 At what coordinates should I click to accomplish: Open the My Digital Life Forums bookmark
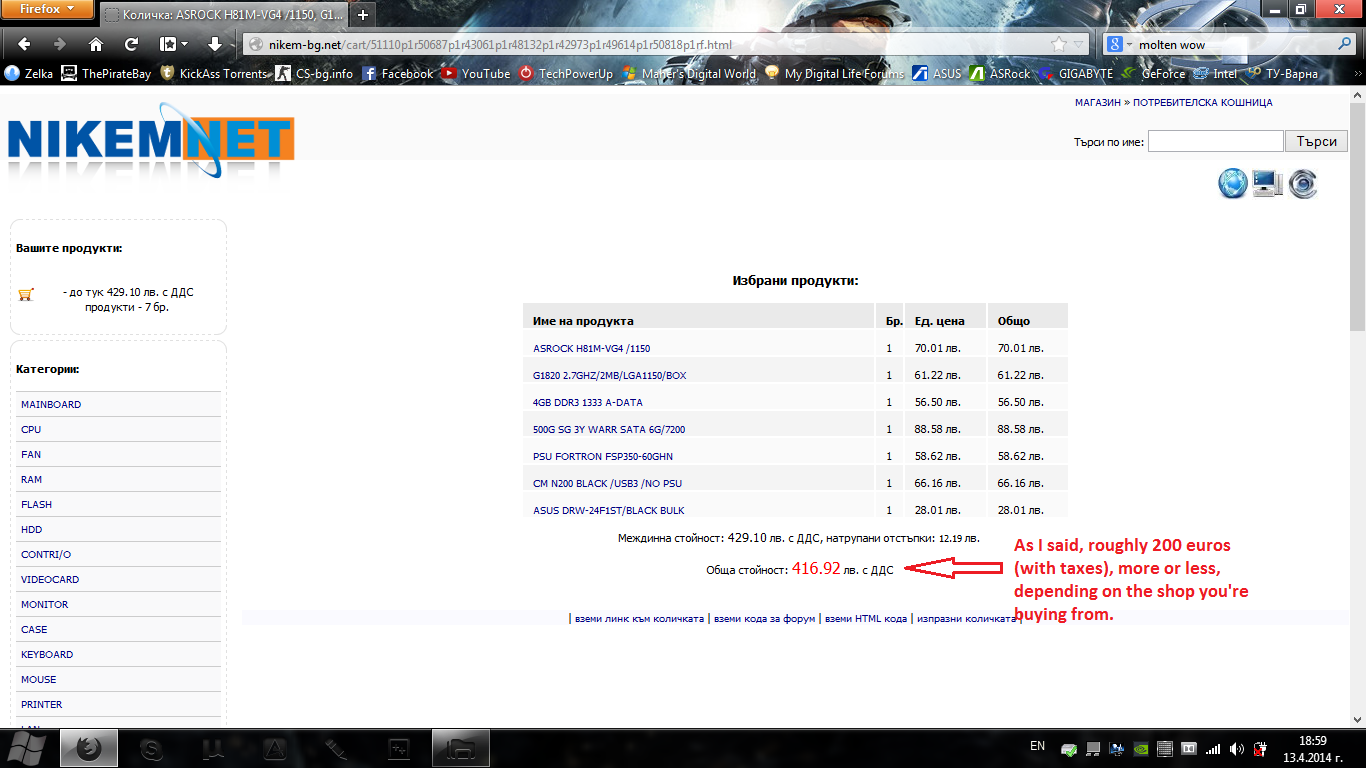834,73
